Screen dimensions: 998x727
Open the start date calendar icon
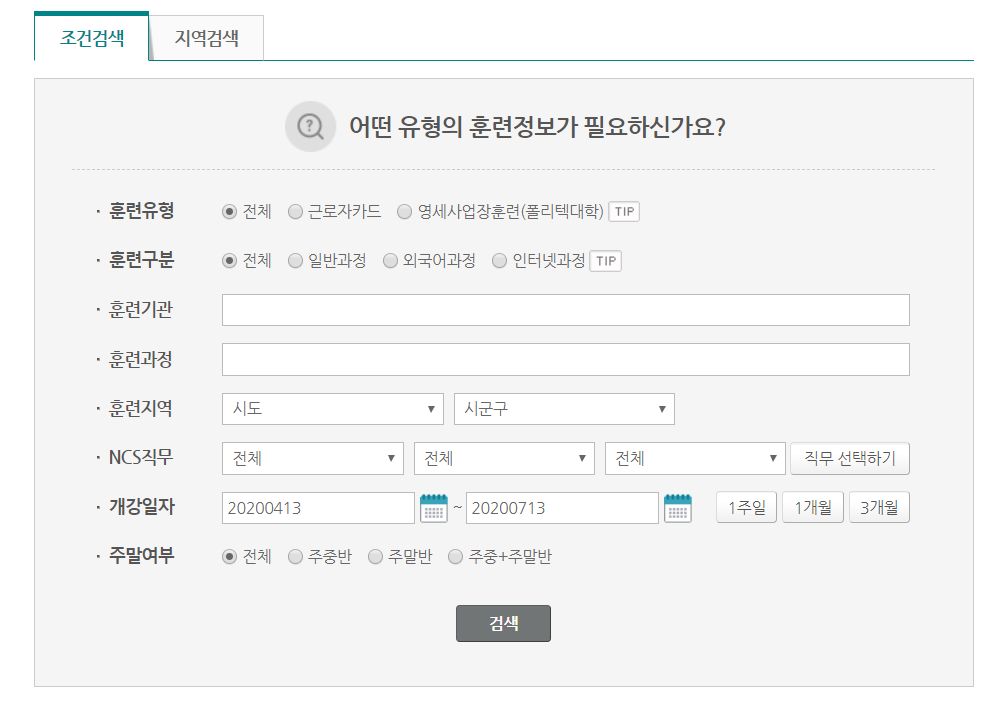point(434,508)
